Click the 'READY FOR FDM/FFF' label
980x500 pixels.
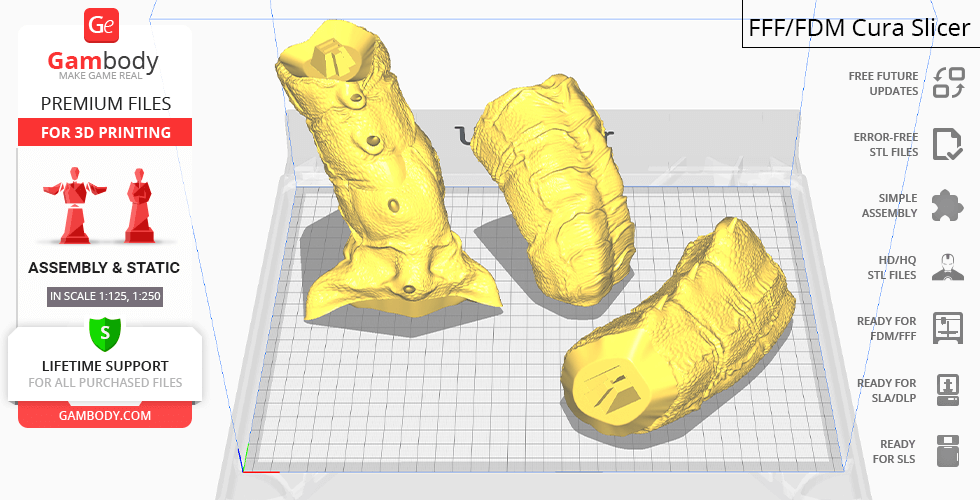[886, 329]
